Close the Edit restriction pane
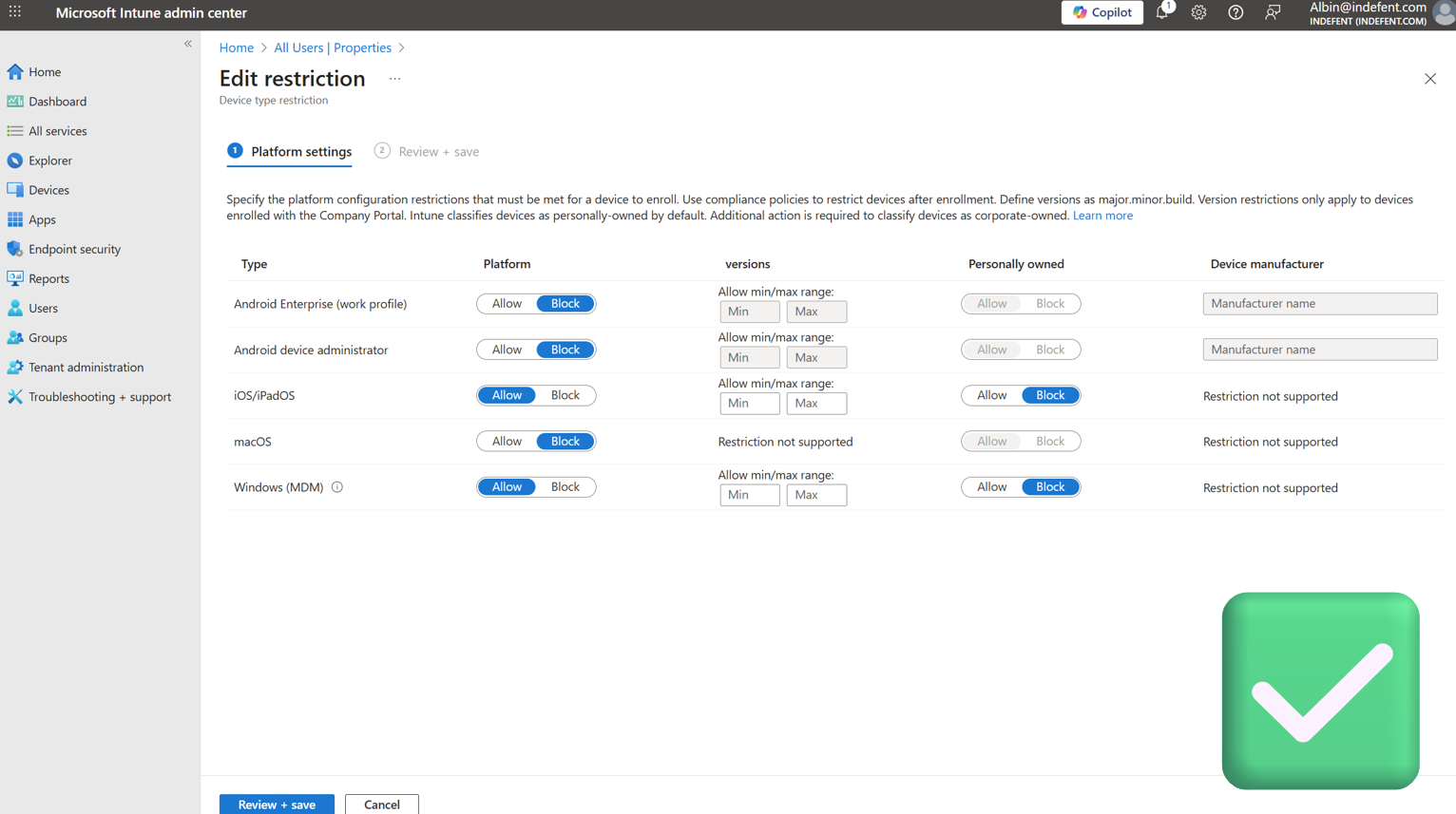This screenshot has height=814, width=1456. [1430, 79]
